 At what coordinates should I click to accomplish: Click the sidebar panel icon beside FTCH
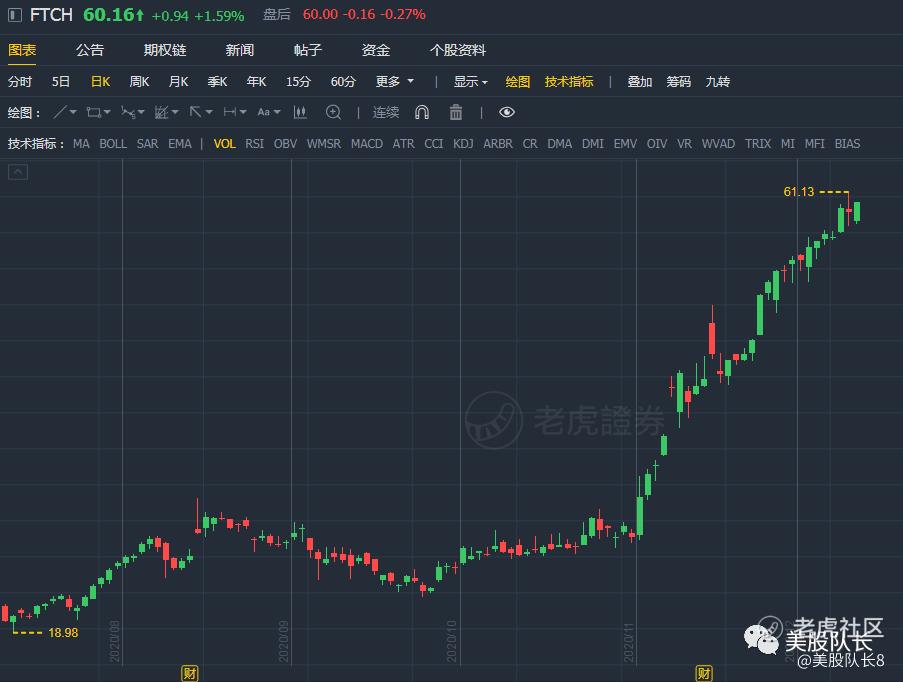click(15, 15)
